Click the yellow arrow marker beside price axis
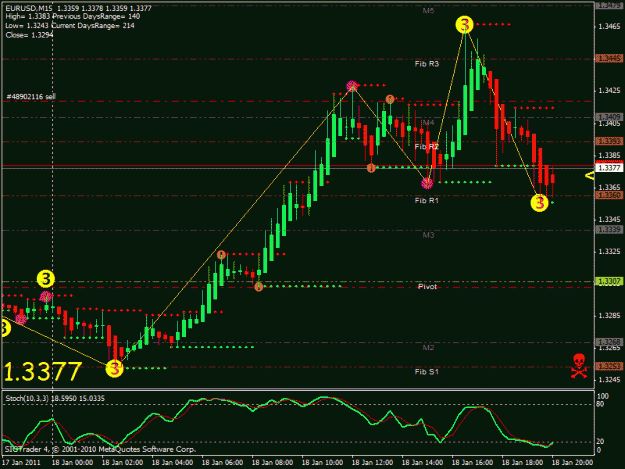Screen dimensions: 625x469 pyautogui.click(x=589, y=176)
